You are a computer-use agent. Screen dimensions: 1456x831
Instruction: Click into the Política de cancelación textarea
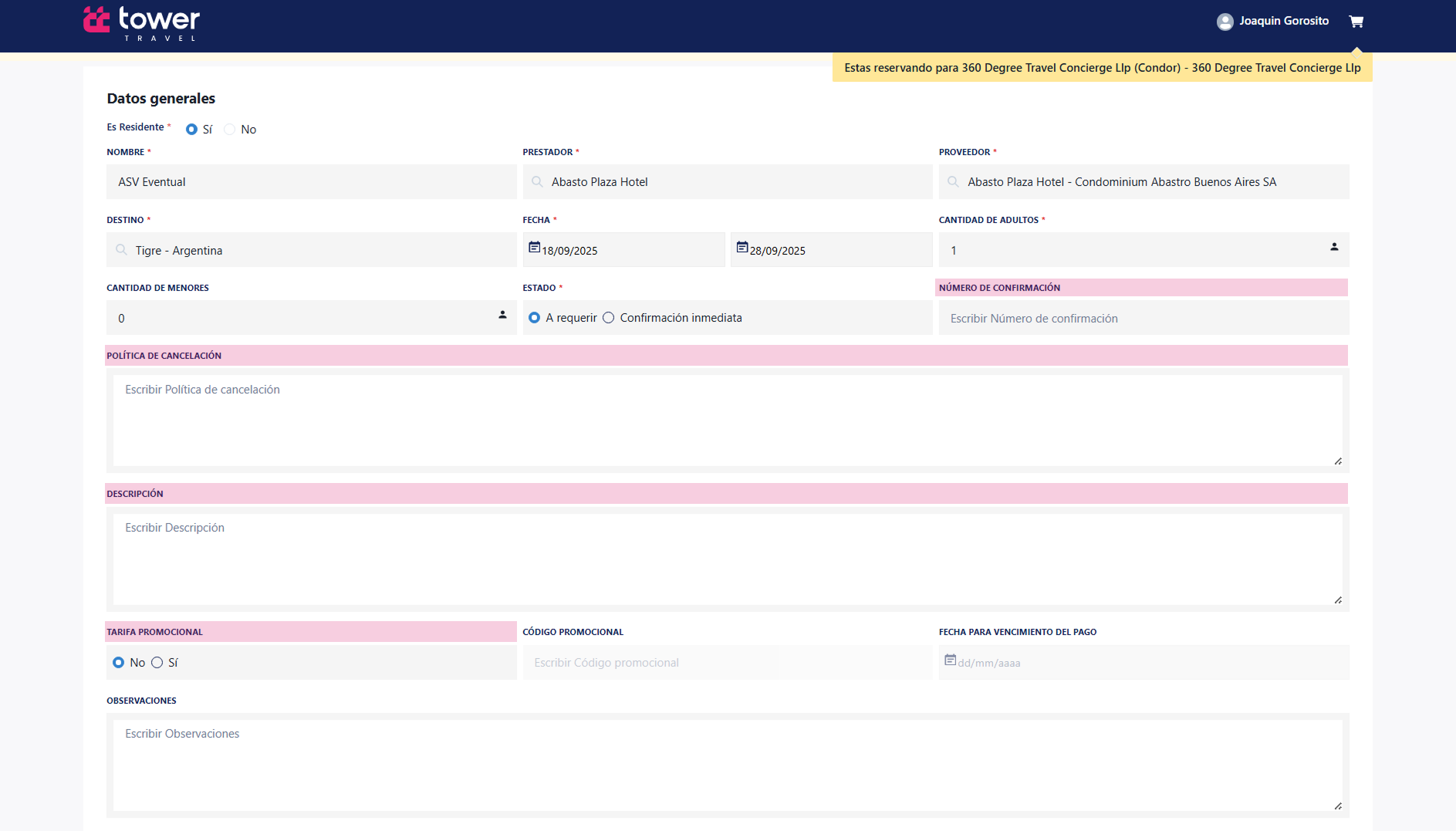pos(727,421)
